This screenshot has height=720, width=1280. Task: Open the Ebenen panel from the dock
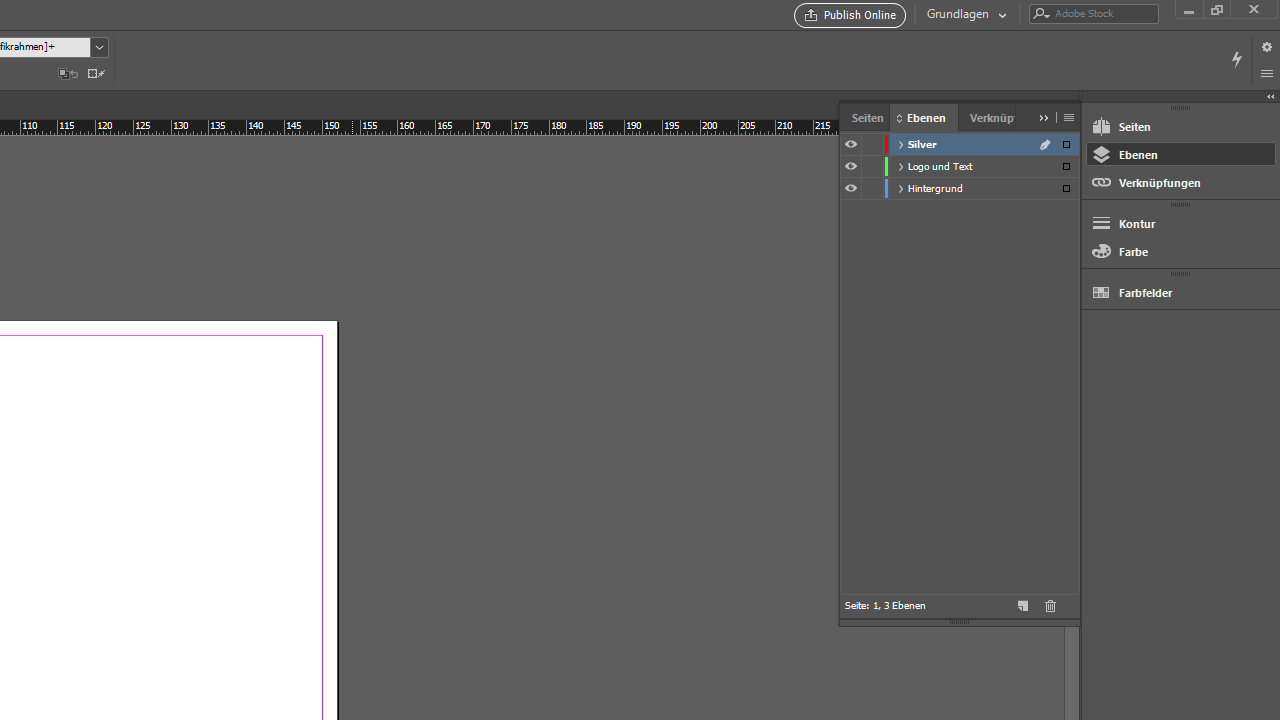(x=1180, y=155)
